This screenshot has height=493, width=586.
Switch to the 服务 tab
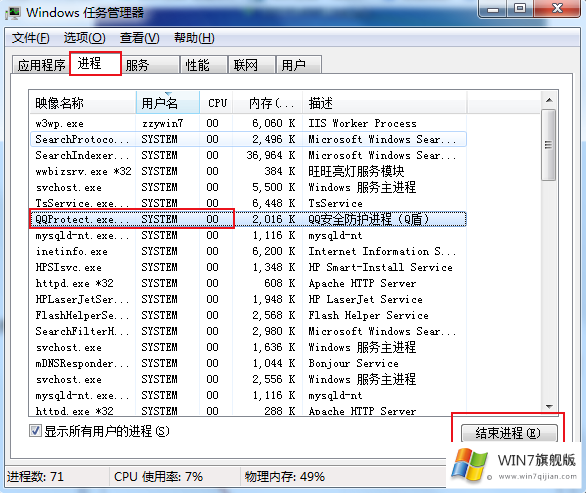pos(150,65)
